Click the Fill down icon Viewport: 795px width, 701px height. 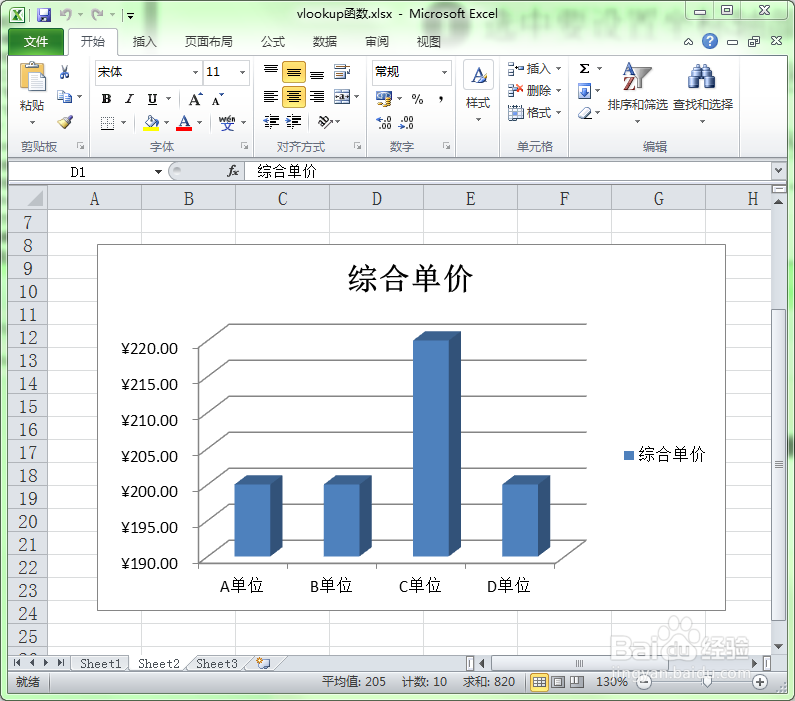[585, 91]
